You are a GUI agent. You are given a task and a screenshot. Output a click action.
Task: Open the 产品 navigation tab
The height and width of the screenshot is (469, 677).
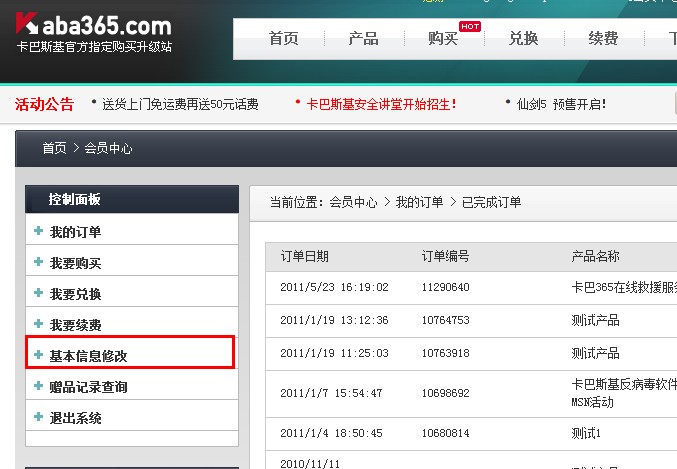tap(363, 39)
